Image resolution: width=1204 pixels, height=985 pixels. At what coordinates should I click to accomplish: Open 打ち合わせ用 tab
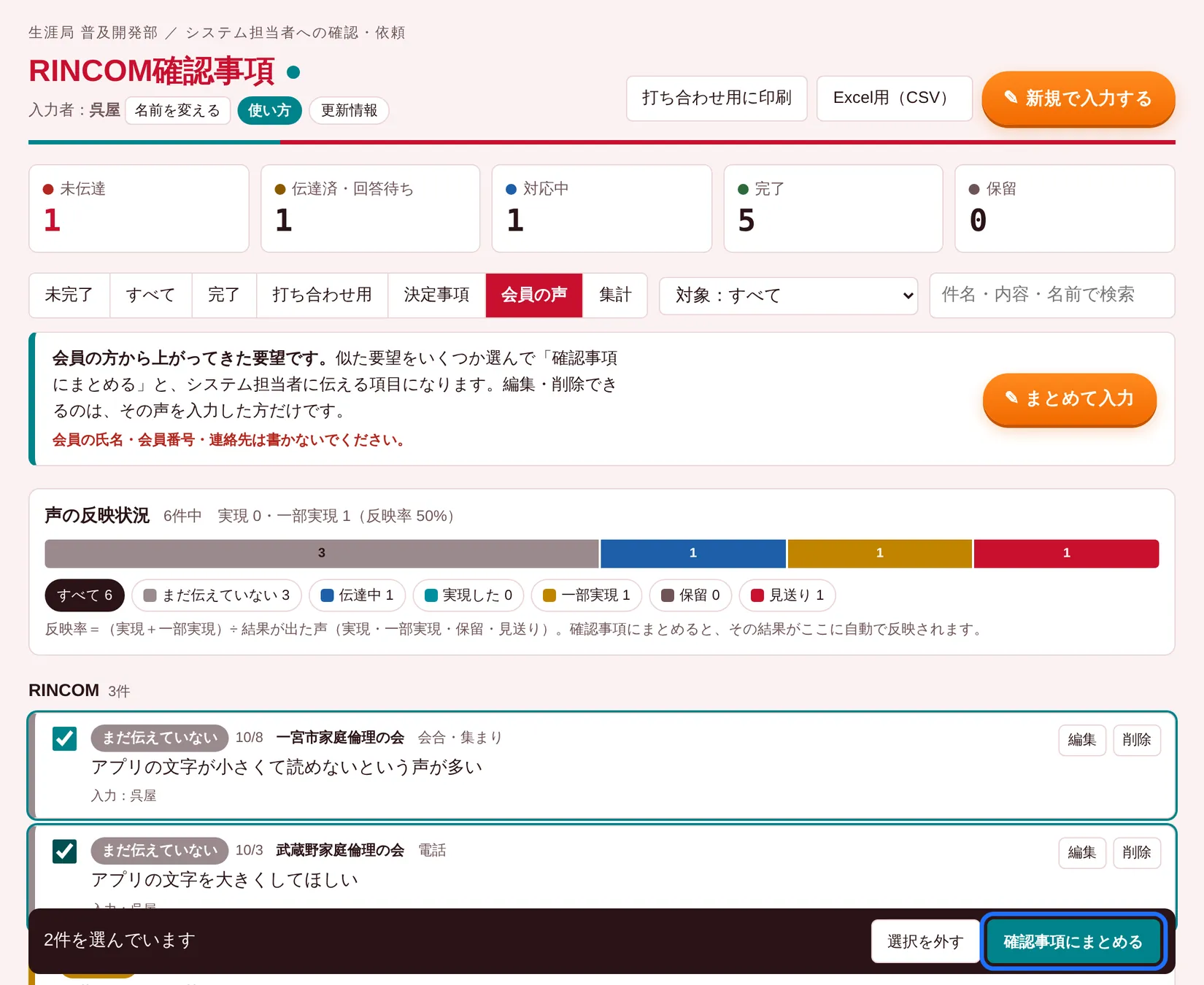click(322, 295)
